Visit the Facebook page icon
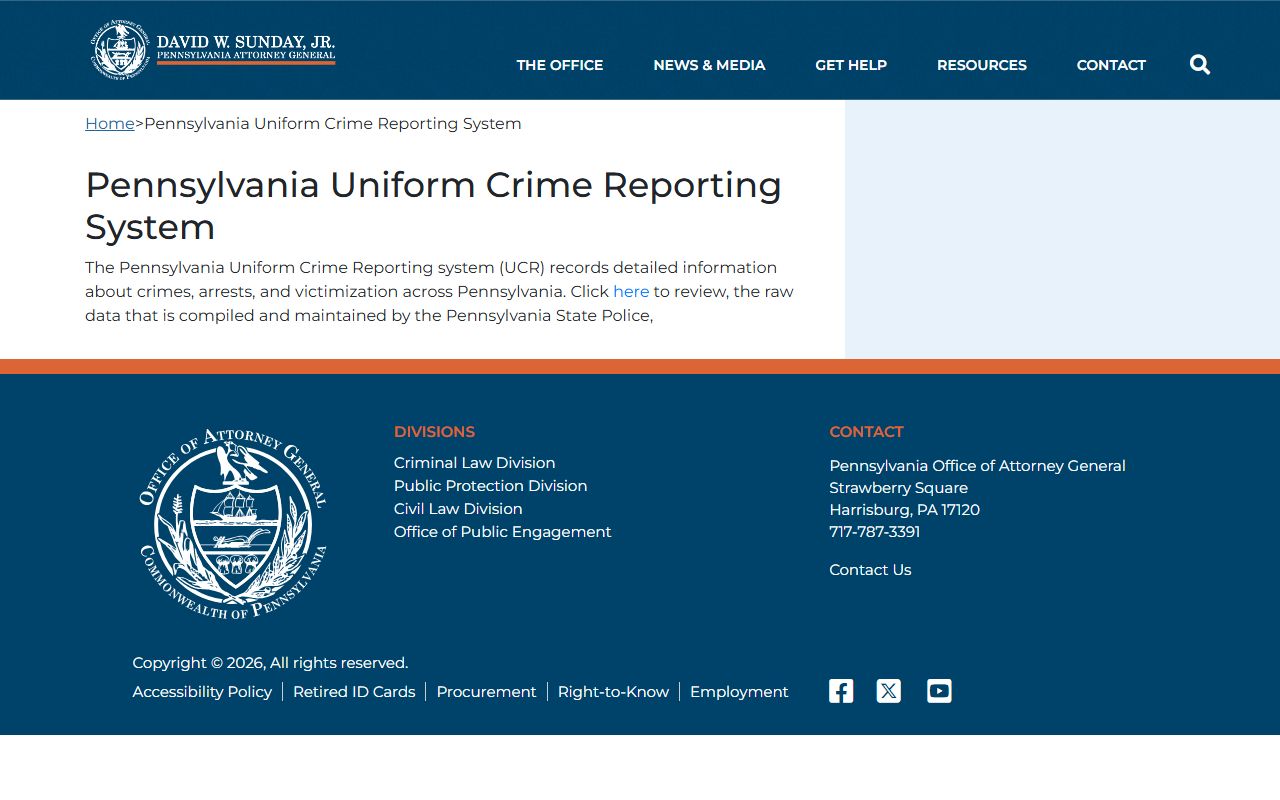Image resolution: width=1280 pixels, height=800 pixels. point(841,691)
